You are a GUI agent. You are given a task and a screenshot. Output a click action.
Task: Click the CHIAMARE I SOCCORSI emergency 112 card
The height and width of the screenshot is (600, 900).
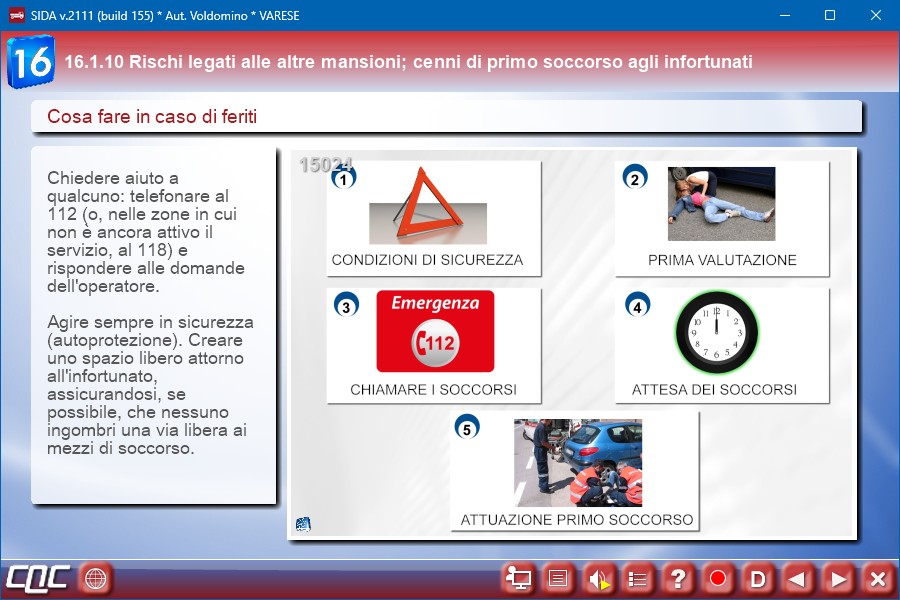(x=433, y=346)
